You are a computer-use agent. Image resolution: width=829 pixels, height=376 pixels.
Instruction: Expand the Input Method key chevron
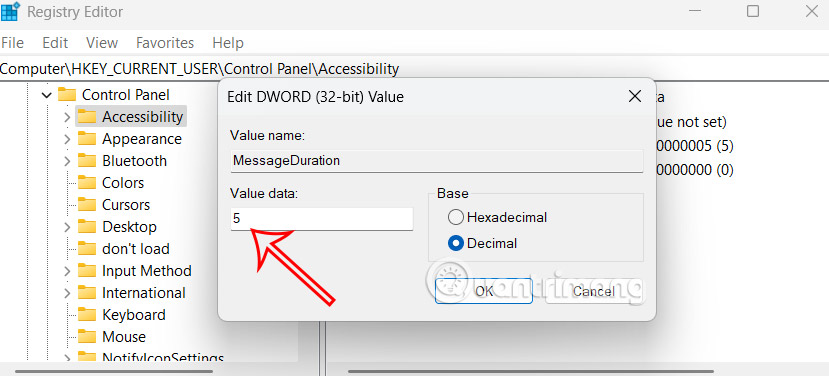[67, 271]
